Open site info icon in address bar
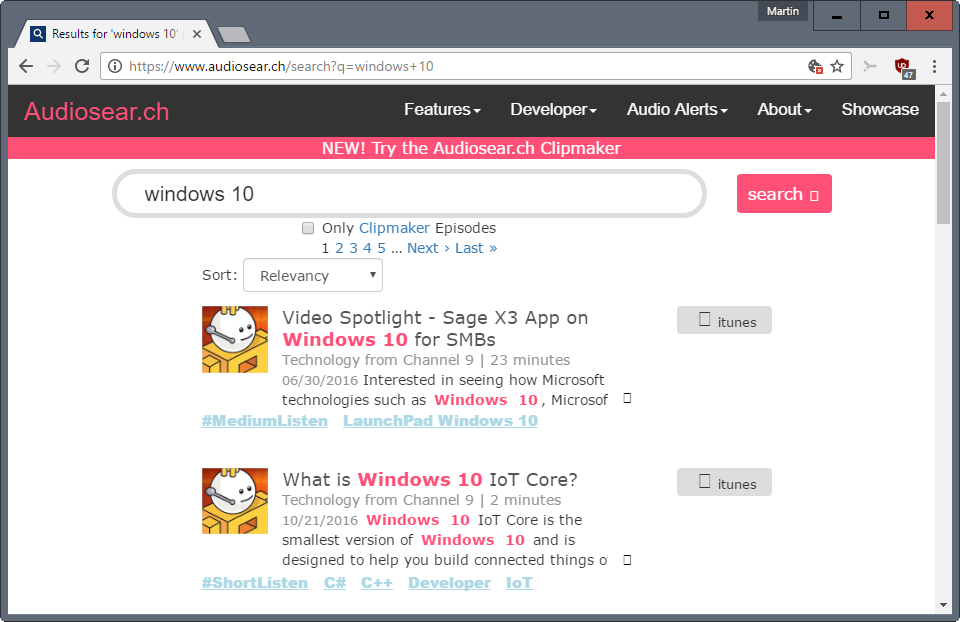 tap(115, 66)
